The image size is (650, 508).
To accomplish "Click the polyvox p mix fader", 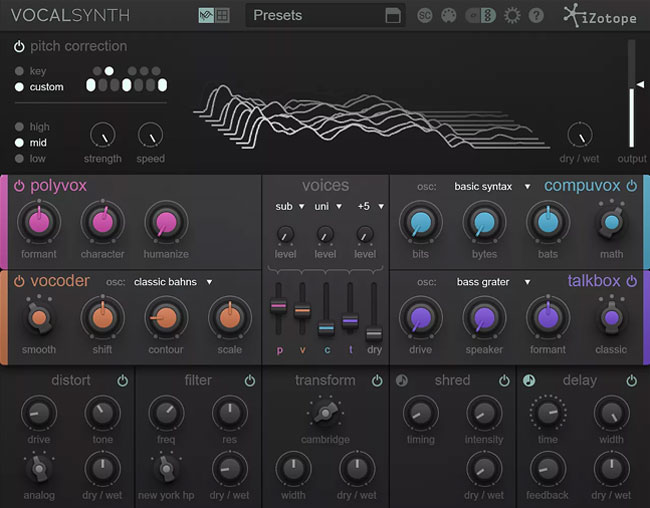I will [279, 306].
